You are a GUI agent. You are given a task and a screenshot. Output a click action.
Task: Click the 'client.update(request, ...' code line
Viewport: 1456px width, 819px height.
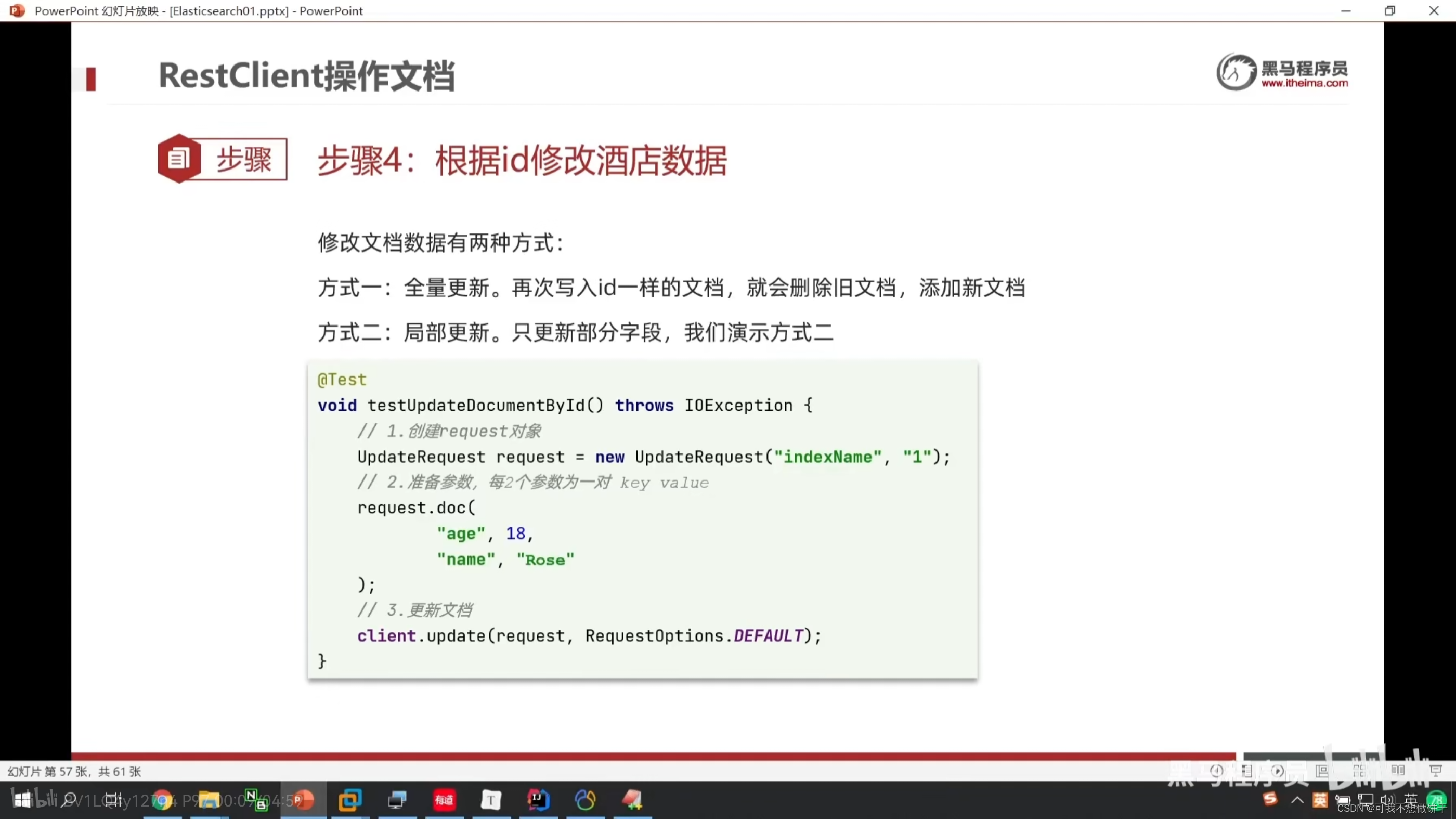(x=589, y=636)
